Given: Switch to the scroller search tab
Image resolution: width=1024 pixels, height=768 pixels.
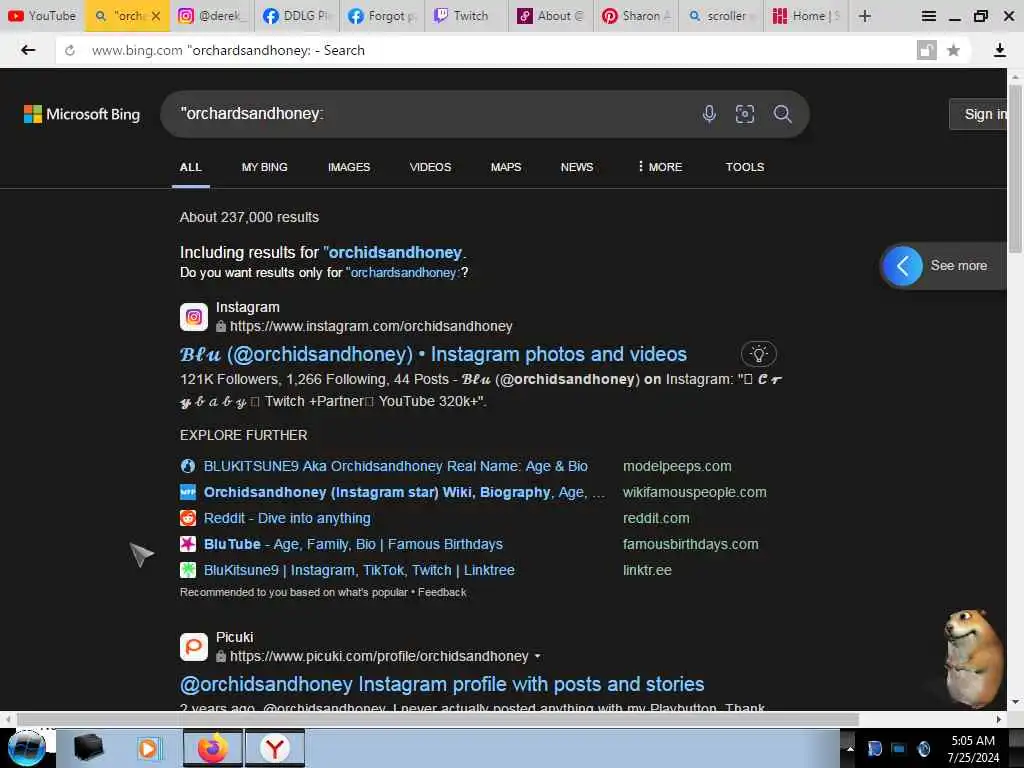Looking at the screenshot, I should coord(720,16).
